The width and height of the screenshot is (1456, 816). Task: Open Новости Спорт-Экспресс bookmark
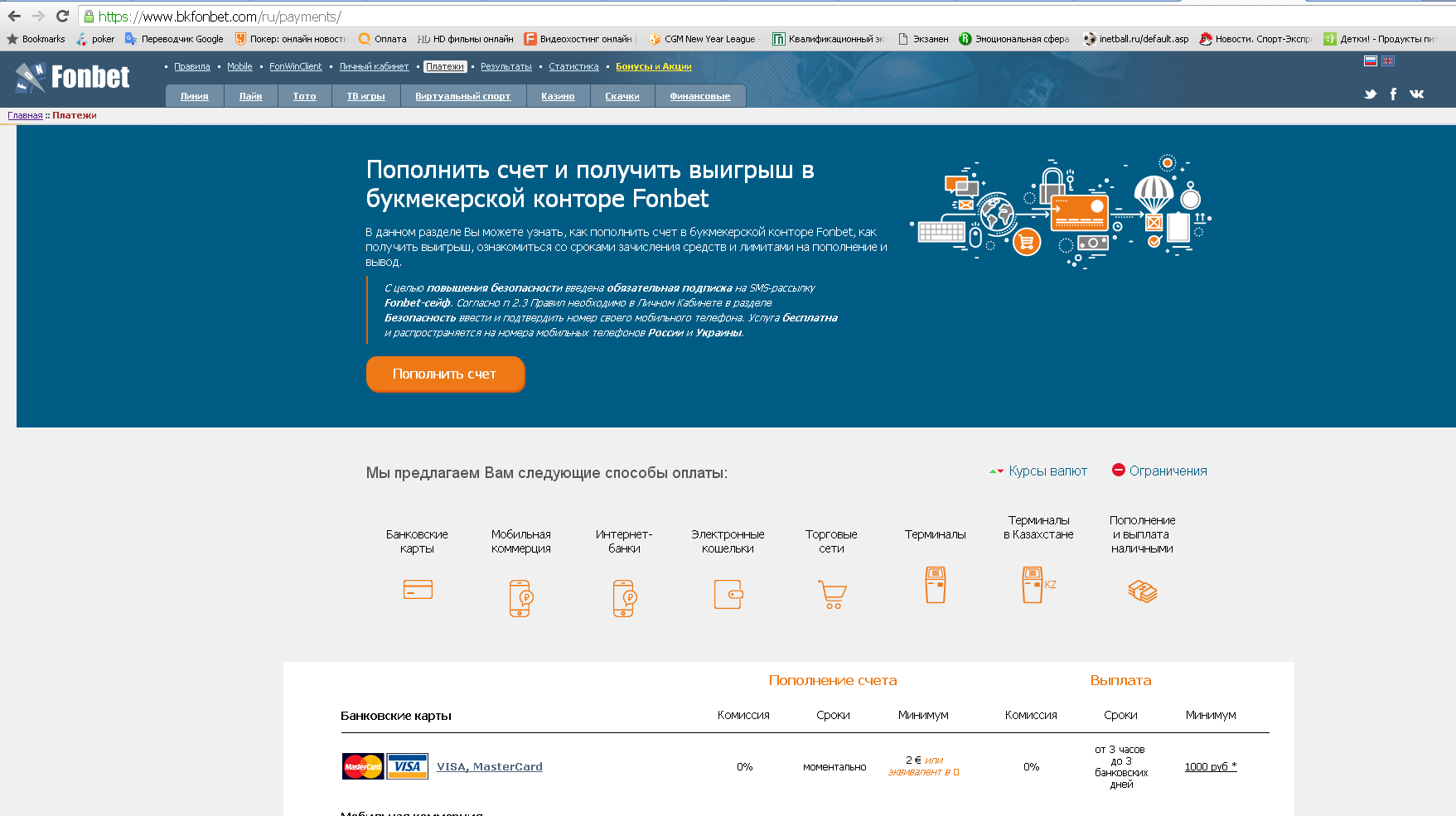click(x=1255, y=39)
